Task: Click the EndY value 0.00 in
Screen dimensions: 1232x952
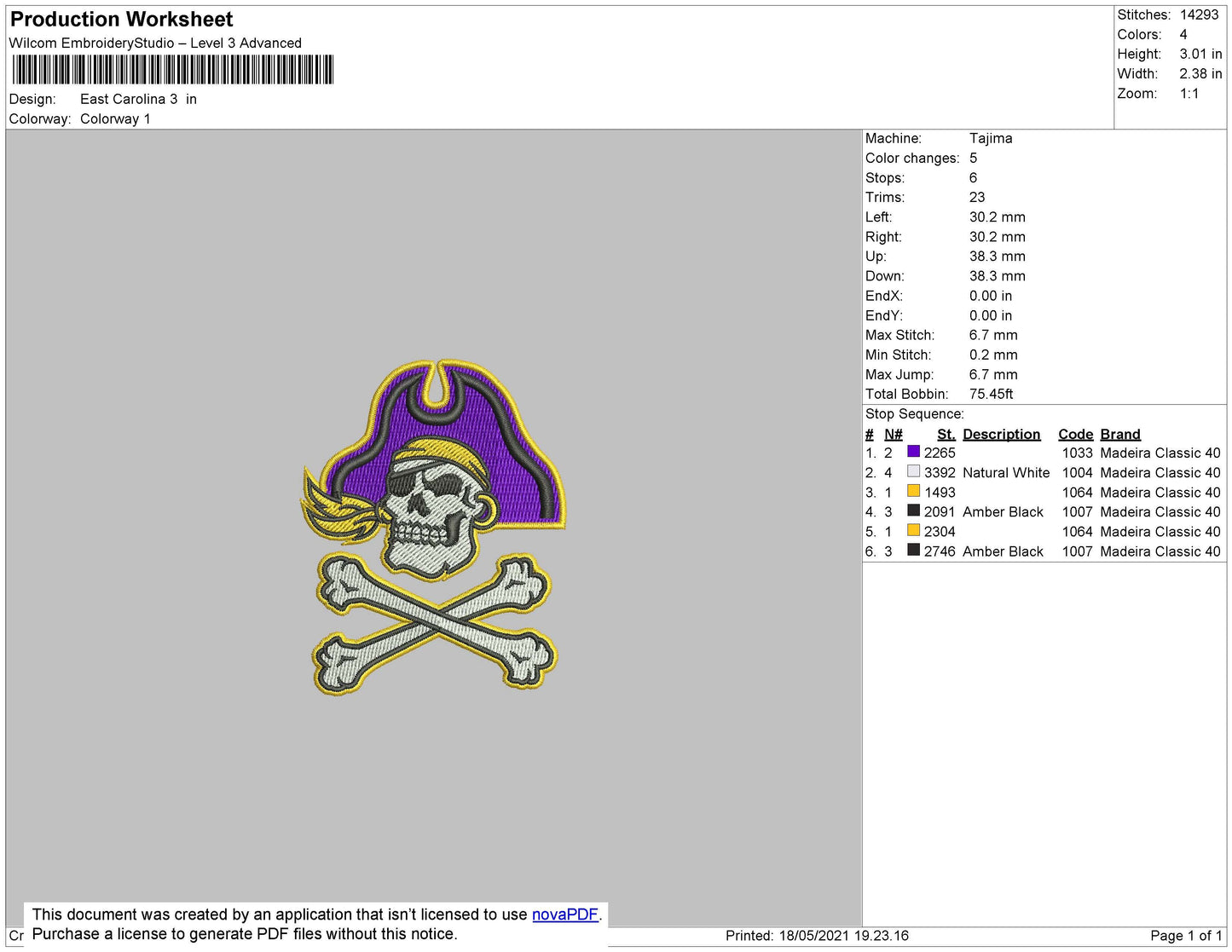Action: click(x=991, y=315)
